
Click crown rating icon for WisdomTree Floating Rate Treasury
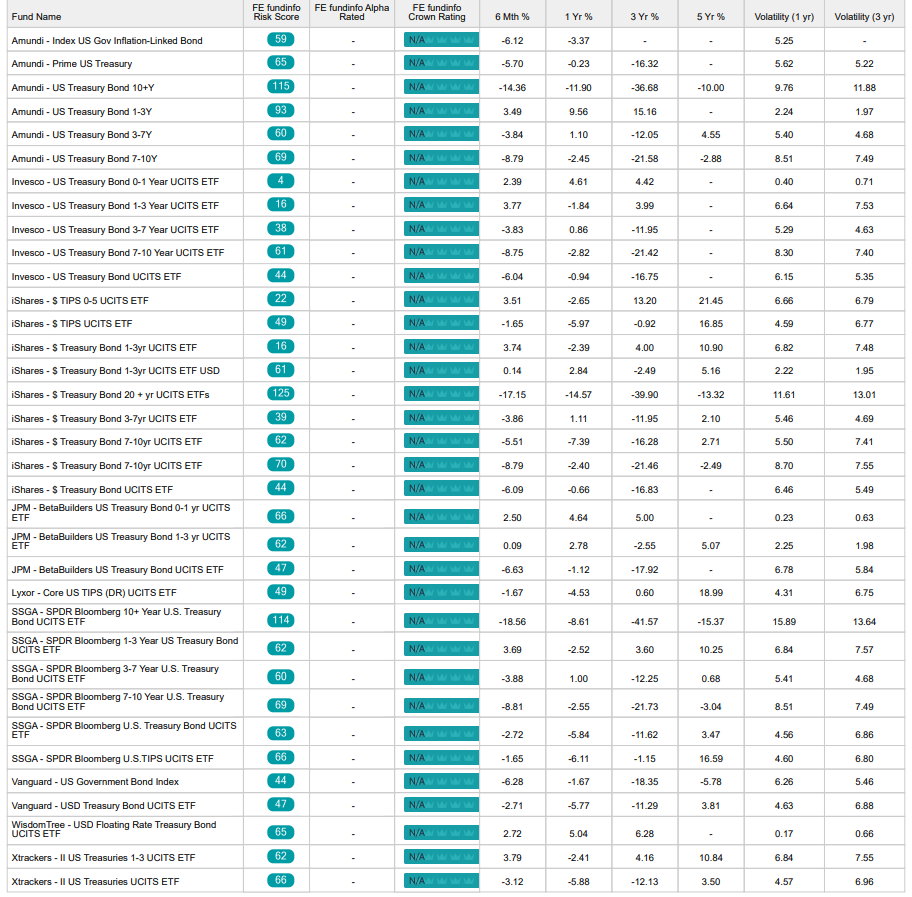(441, 832)
